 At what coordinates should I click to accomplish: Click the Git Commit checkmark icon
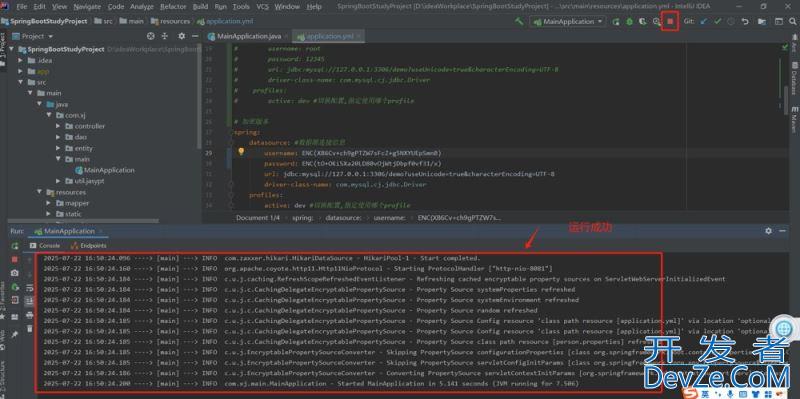[x=718, y=21]
